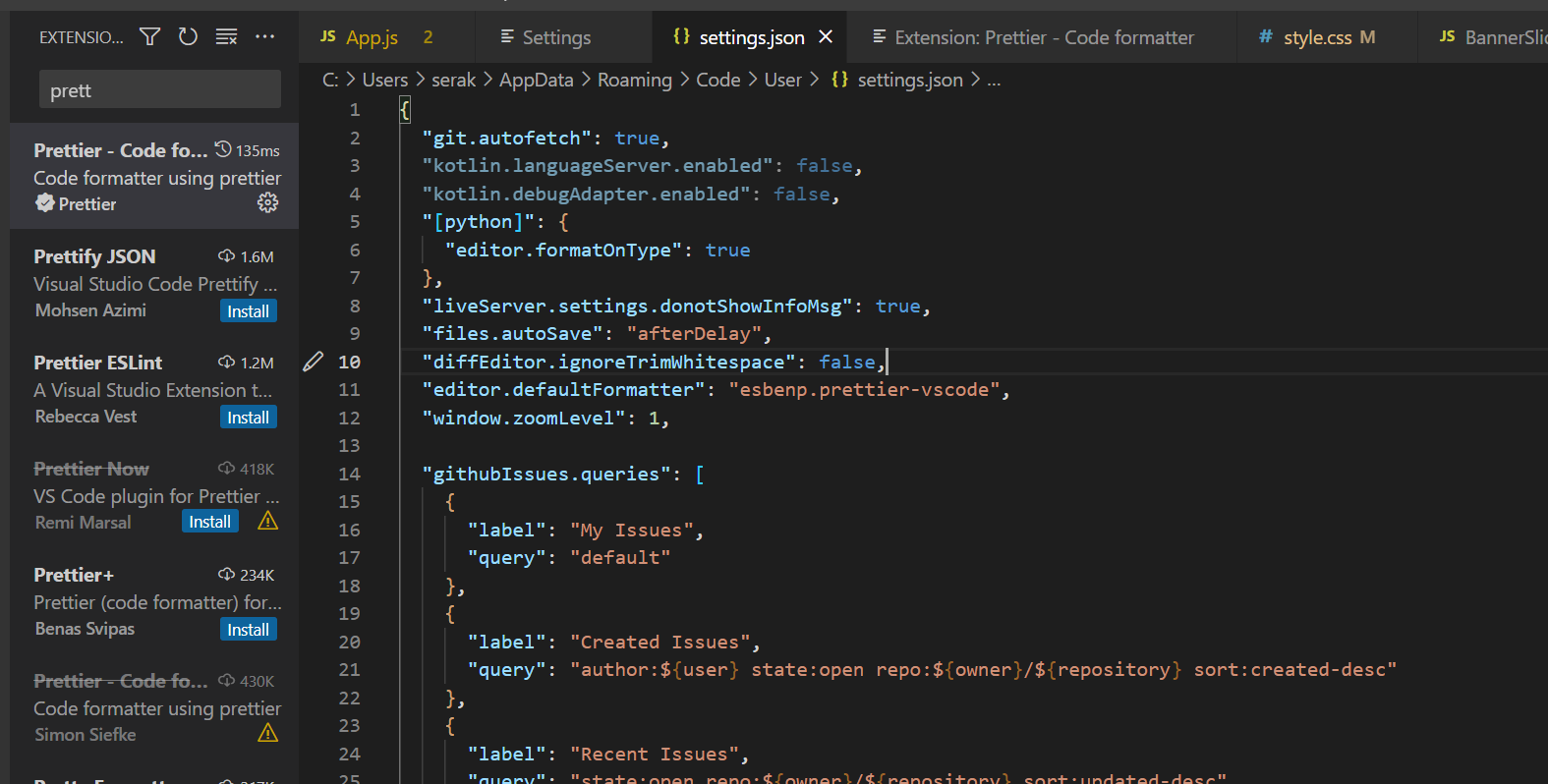This screenshot has height=784, width=1548.
Task: Install the Prettier+ extension
Action: click(248, 629)
